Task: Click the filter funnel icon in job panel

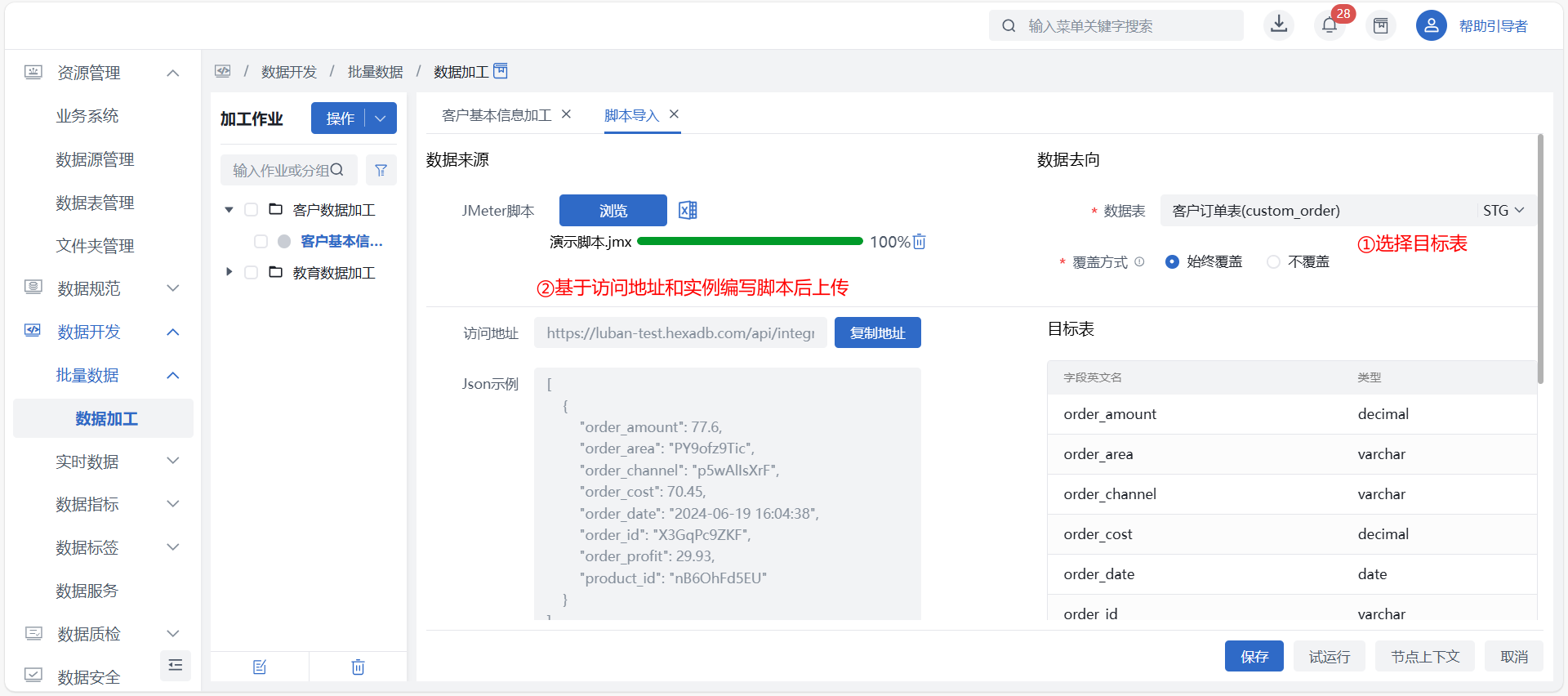Action: [381, 170]
